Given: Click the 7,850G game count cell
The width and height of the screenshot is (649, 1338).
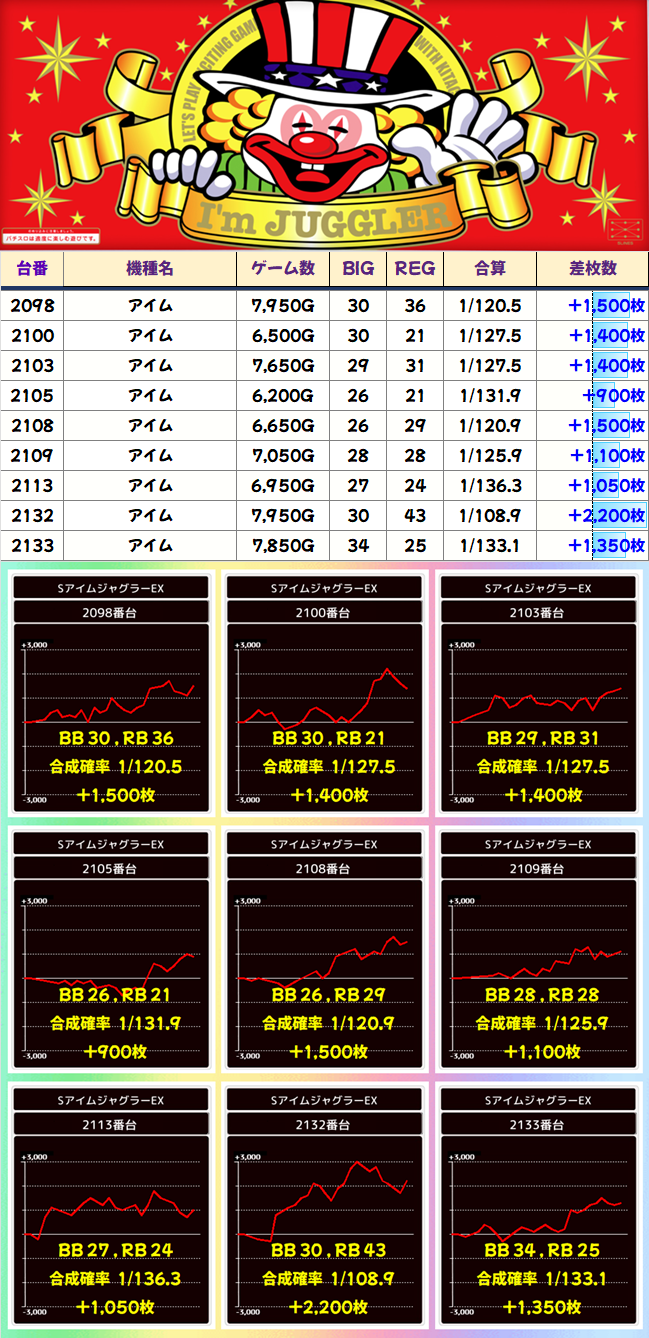Looking at the screenshot, I should pyautogui.click(x=281, y=545).
